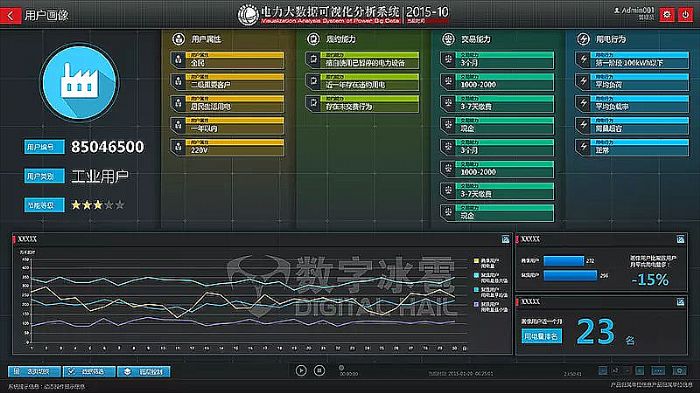Click the red back arrow button
Viewport: 700px width, 393px height.
click(10, 16)
